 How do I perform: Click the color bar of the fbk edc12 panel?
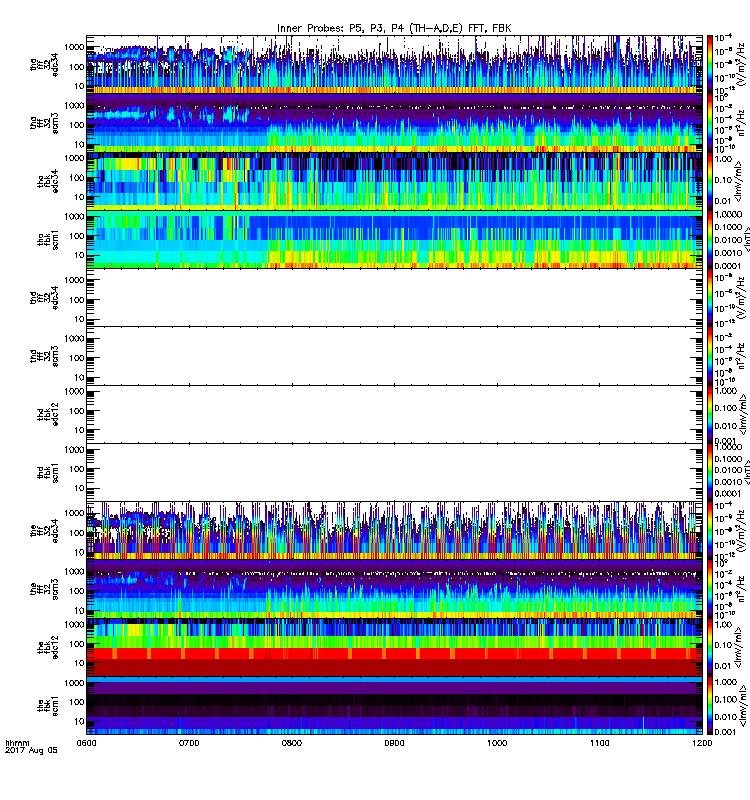pos(710,647)
